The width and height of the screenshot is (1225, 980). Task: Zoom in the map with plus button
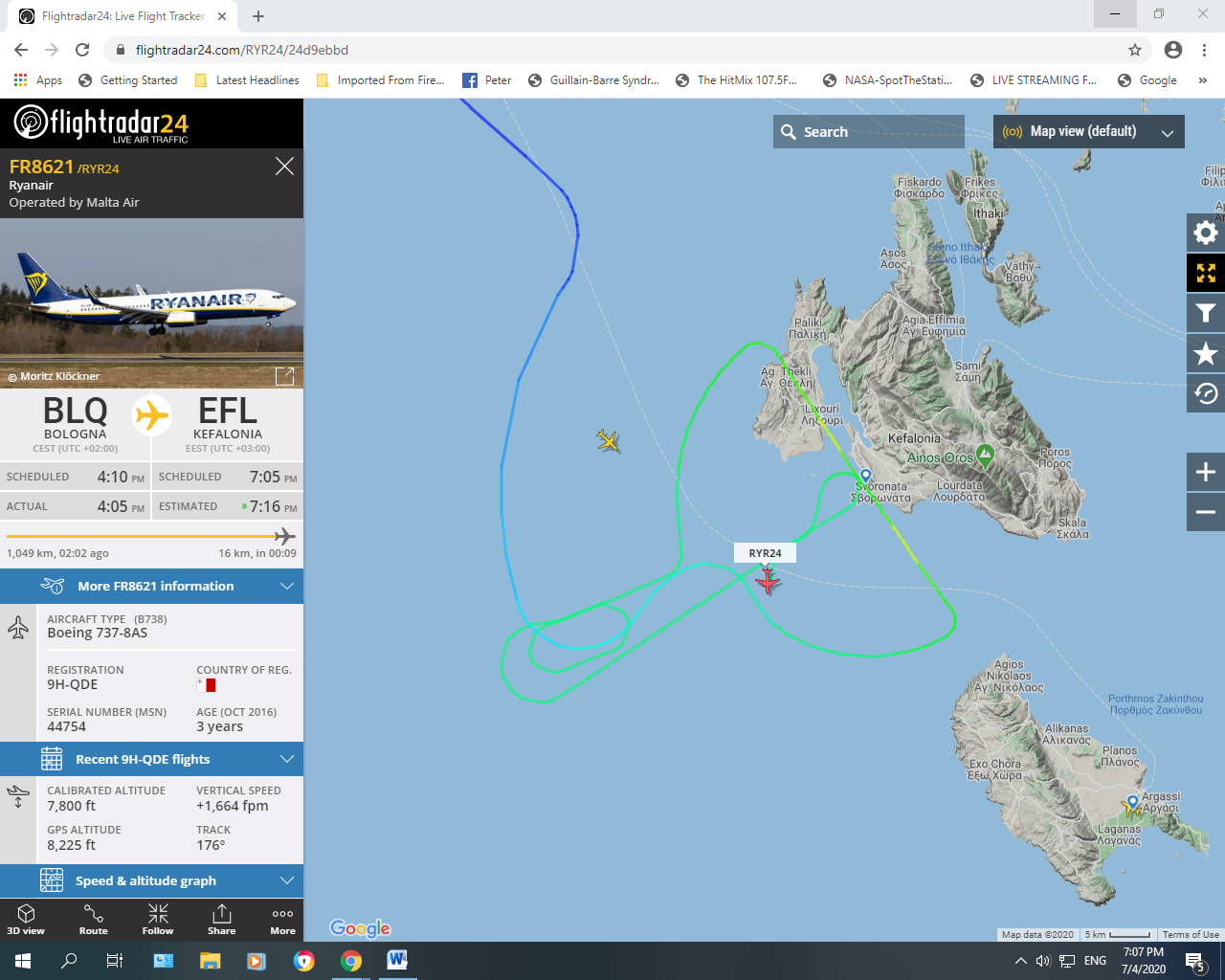1206,472
